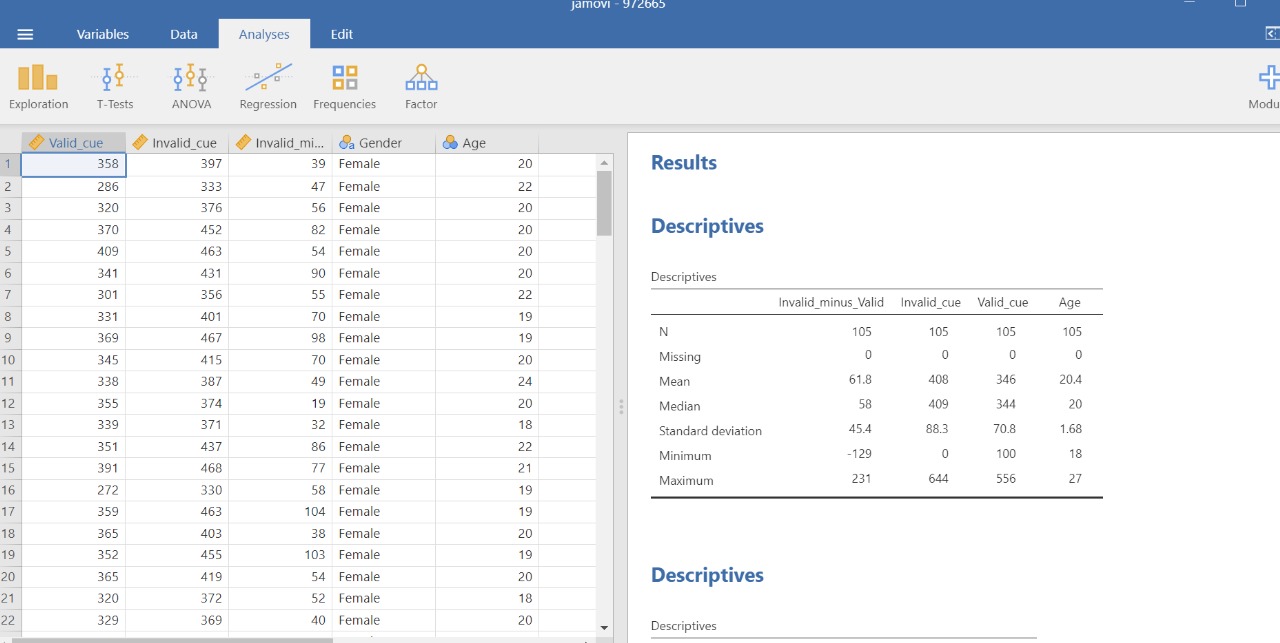Click the difference cell with value 104
Screen dimensions: 1280x643
280,512
